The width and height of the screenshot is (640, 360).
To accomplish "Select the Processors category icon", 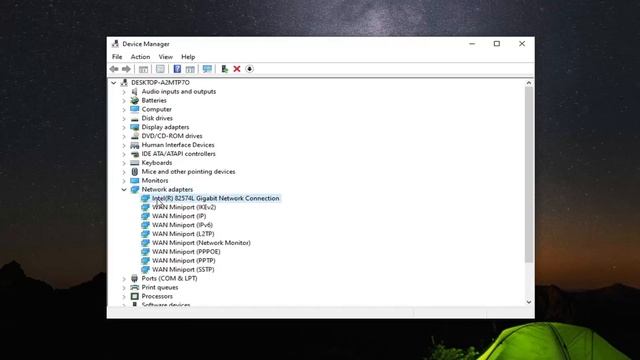I will point(135,296).
